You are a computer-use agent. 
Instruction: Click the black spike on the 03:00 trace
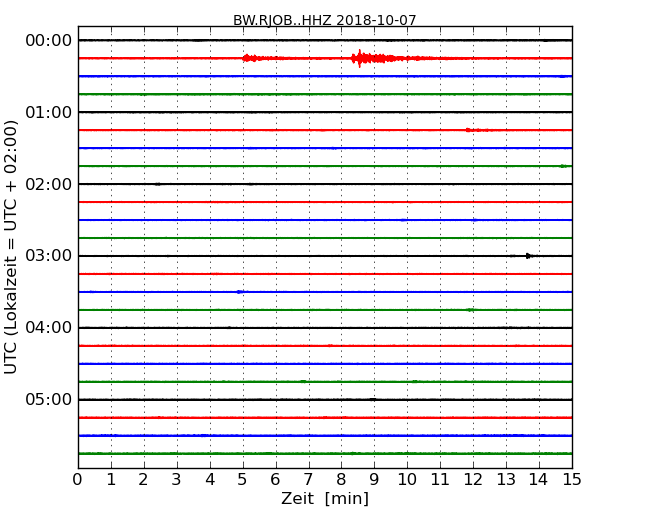(529, 256)
